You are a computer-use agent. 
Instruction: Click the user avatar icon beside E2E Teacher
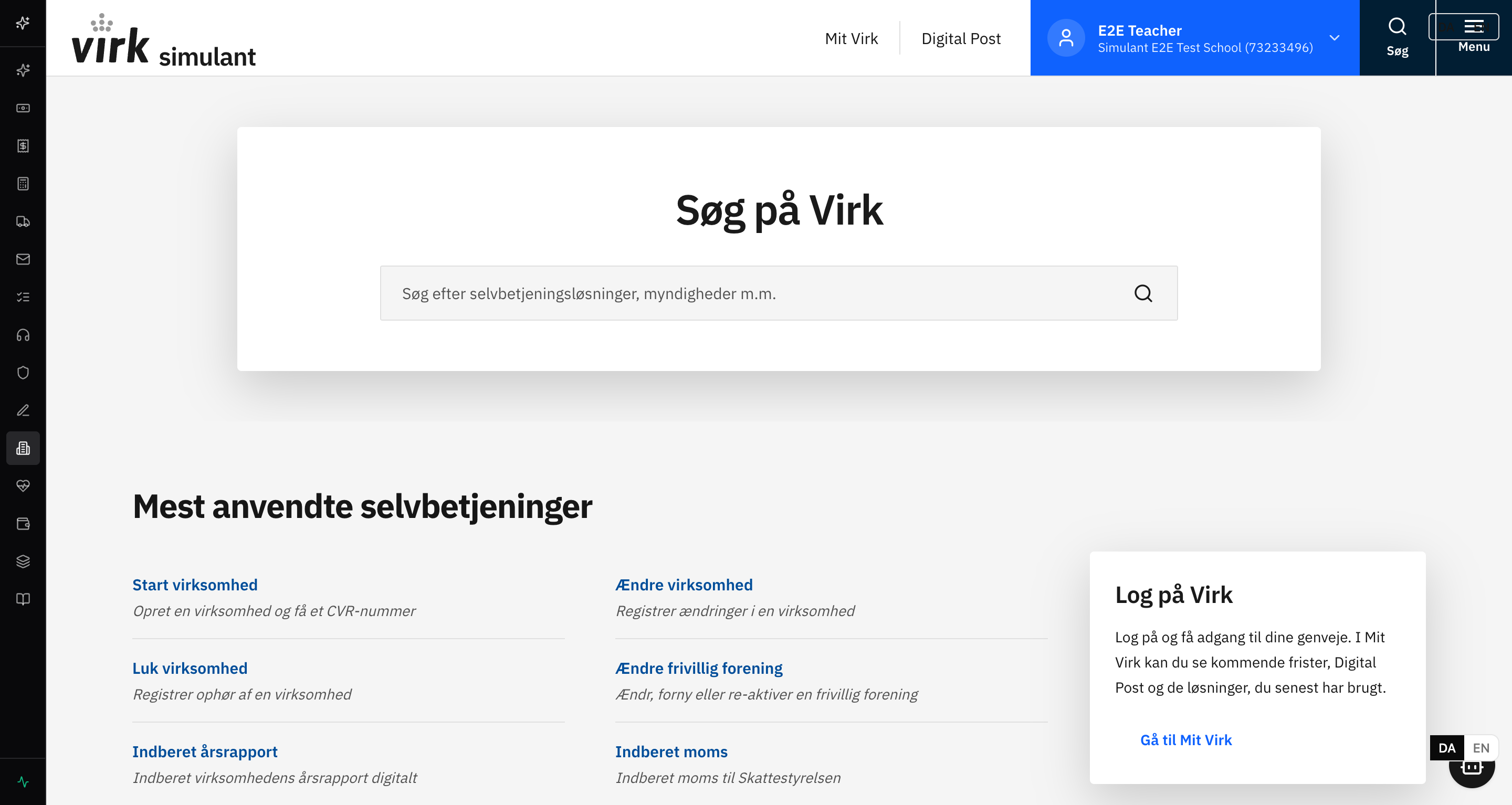click(x=1066, y=38)
